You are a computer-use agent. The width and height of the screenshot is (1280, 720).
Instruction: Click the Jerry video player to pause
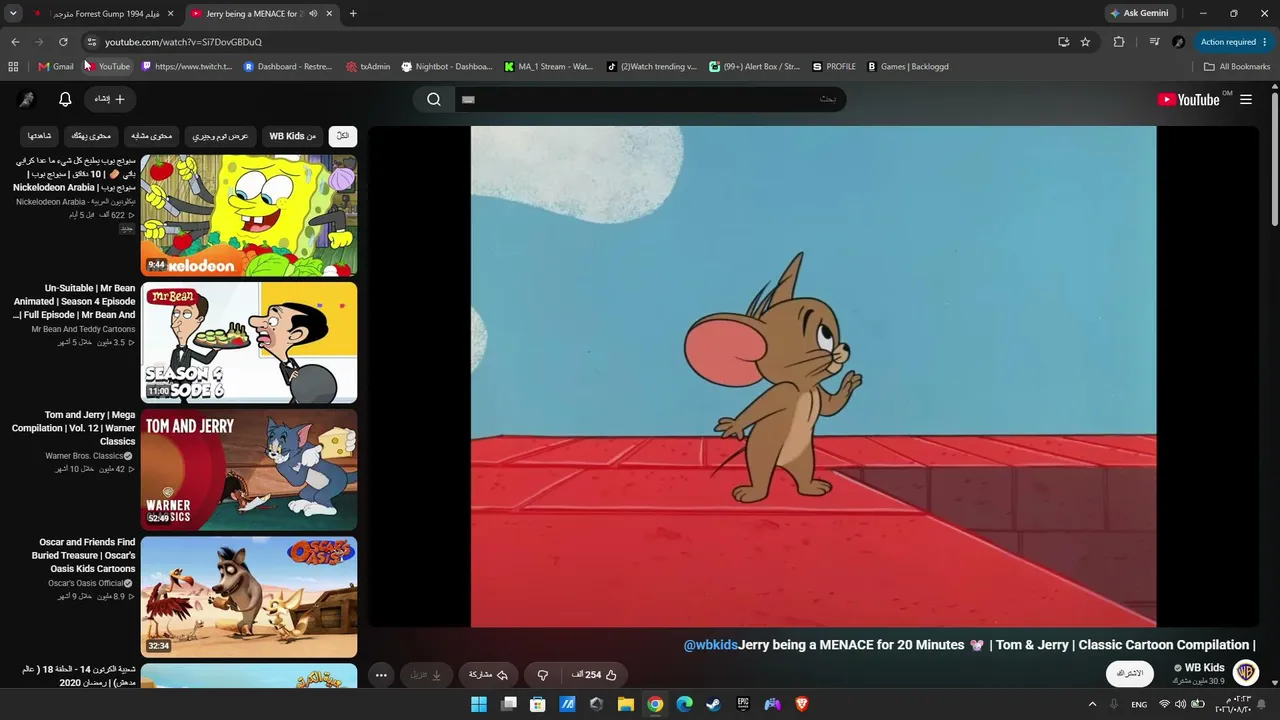813,376
